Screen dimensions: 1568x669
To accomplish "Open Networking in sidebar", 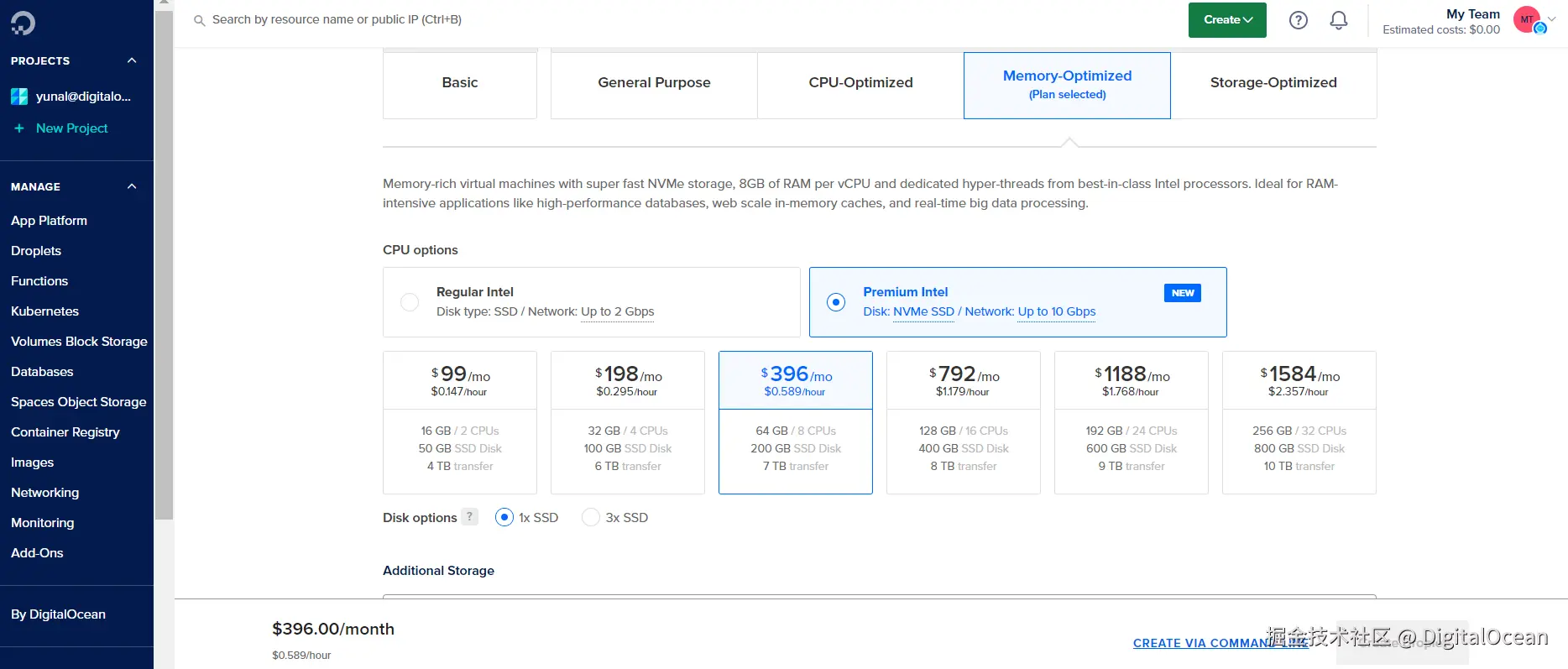I will click(44, 493).
